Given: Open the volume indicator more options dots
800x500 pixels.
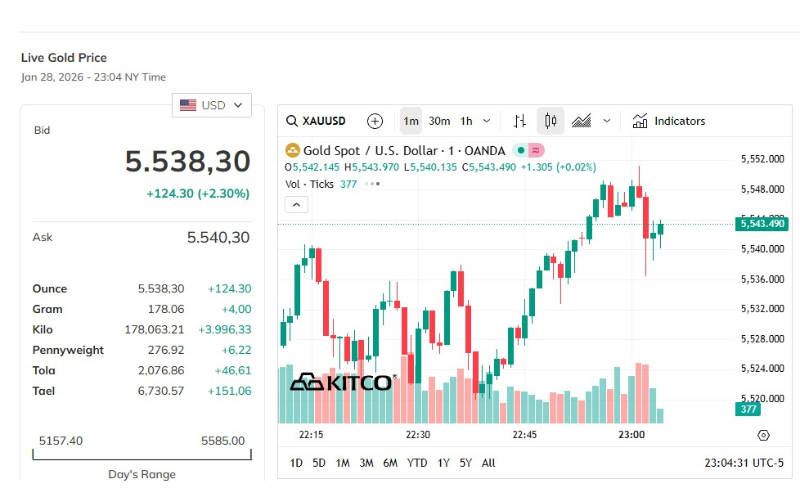Looking at the screenshot, I should pyautogui.click(x=372, y=184).
